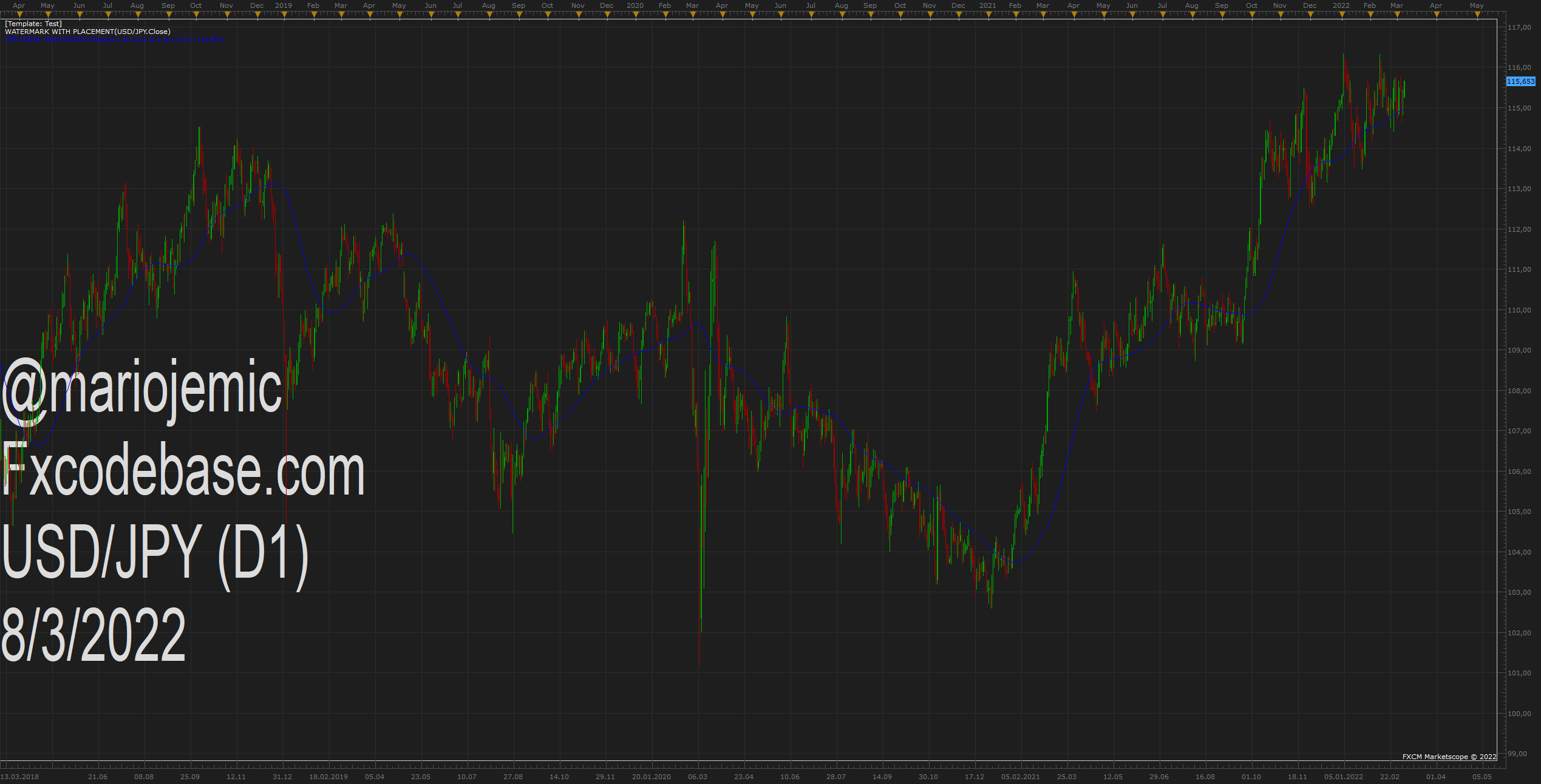Click the triangle marker below the 2020 label
The image size is (1541, 784).
pos(635,15)
